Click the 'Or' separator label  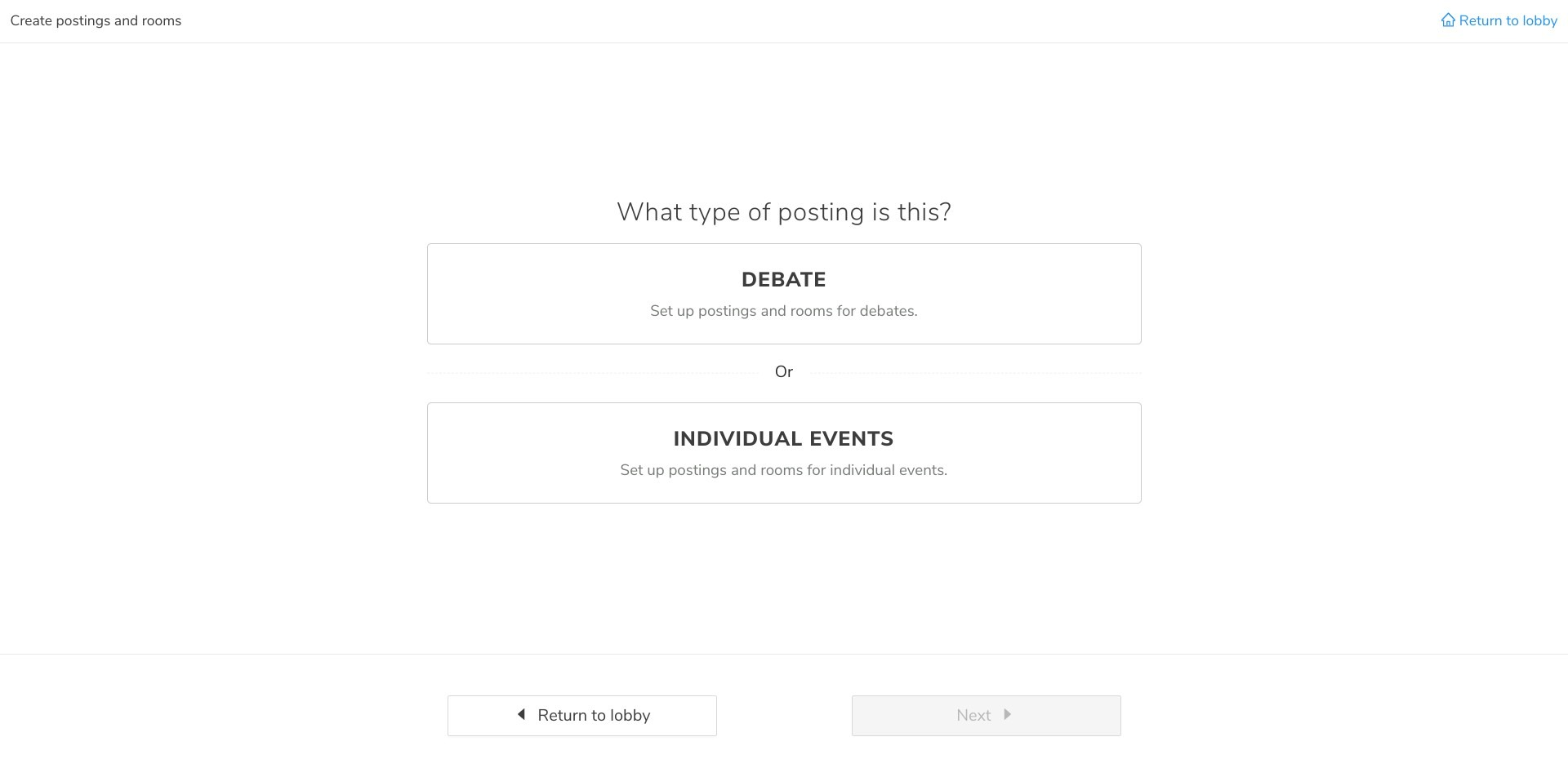pos(784,372)
